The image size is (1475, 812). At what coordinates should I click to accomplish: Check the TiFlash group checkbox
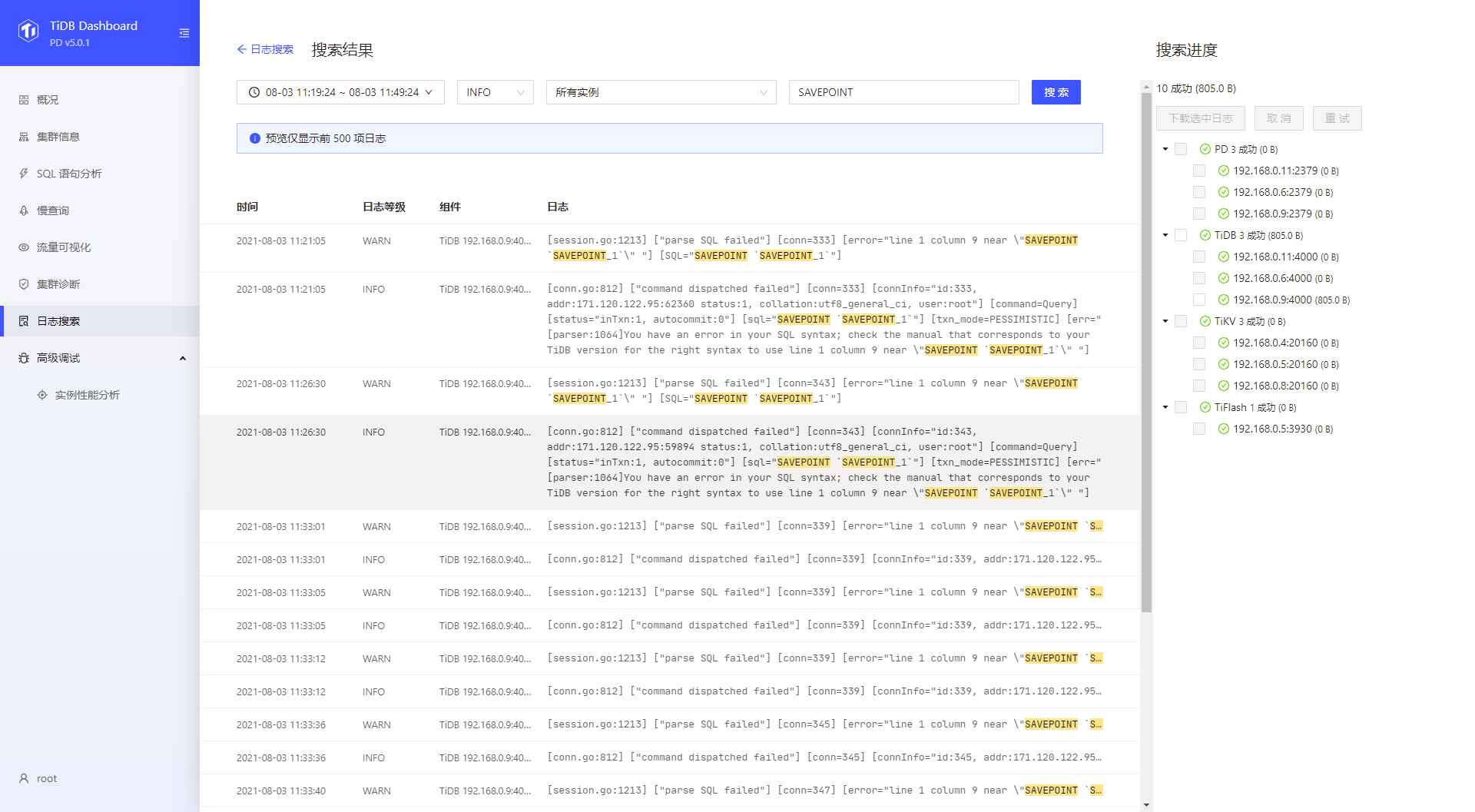[x=1181, y=407]
